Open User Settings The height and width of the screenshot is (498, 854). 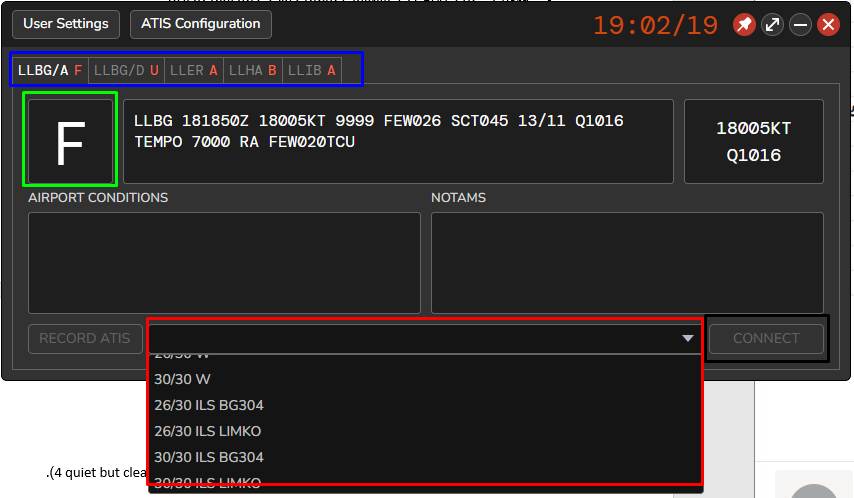click(67, 24)
